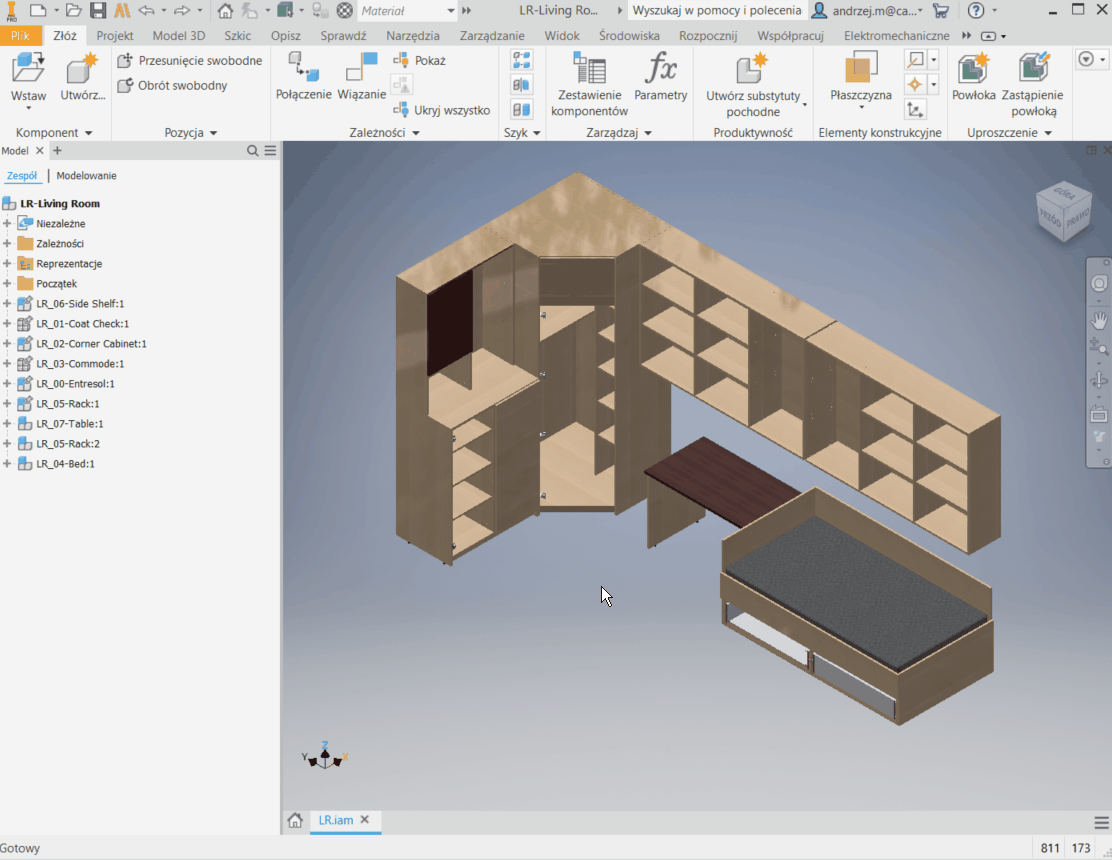The width and height of the screenshot is (1112, 860).
Task: Switch to the Modelowanie browser tab
Action: 86,176
